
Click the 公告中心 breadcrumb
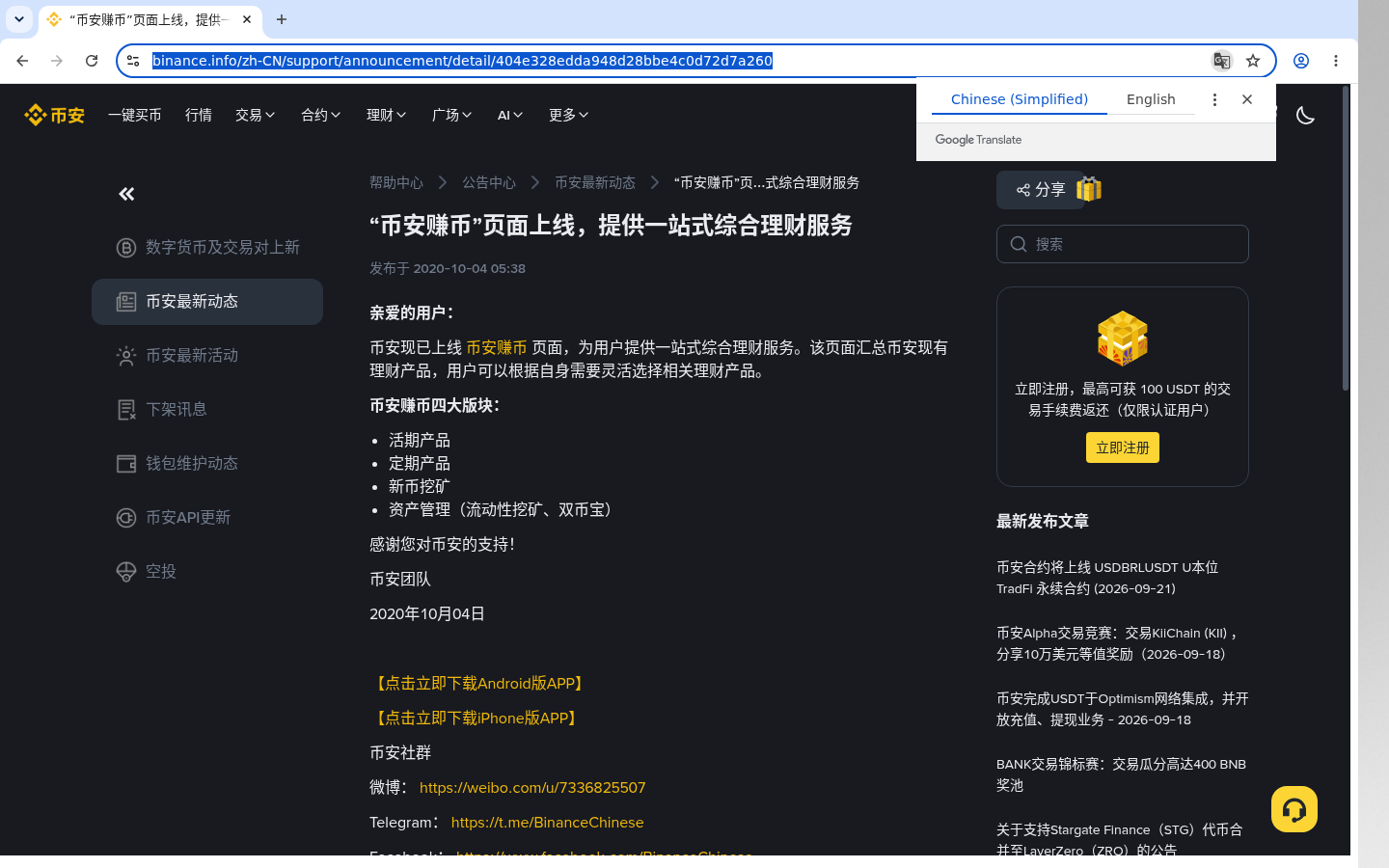click(x=489, y=182)
